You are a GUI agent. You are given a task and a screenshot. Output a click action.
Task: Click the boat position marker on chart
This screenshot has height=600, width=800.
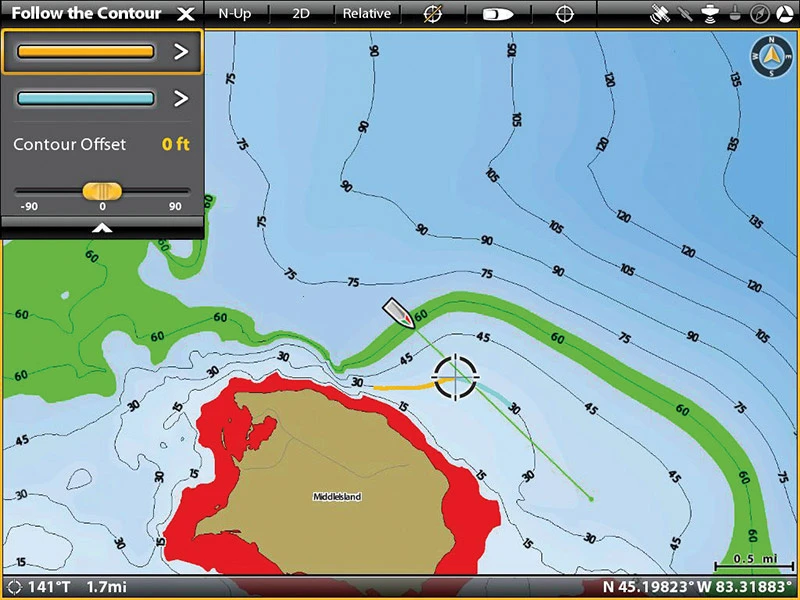pyautogui.click(x=400, y=314)
